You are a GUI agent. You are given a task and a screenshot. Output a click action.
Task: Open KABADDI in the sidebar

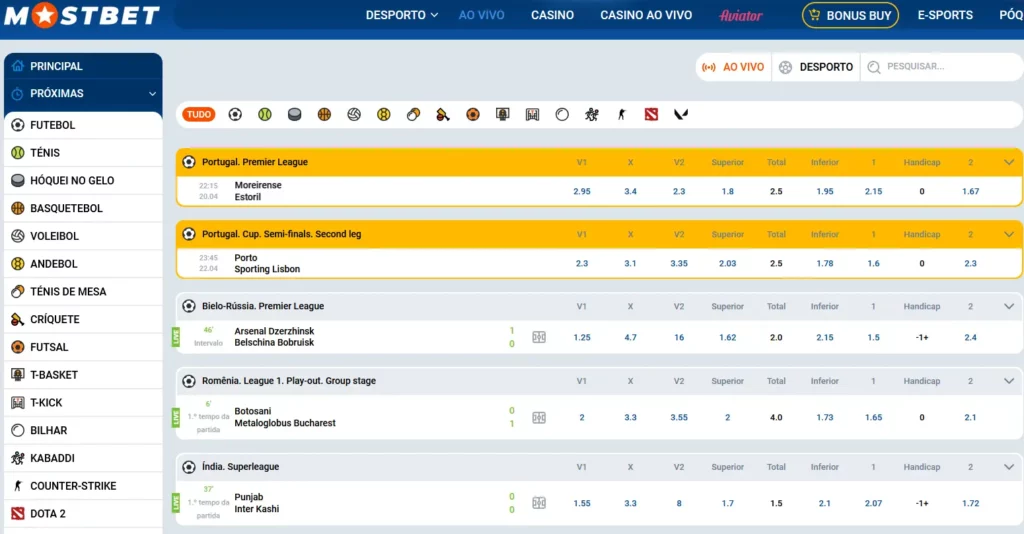(83, 458)
